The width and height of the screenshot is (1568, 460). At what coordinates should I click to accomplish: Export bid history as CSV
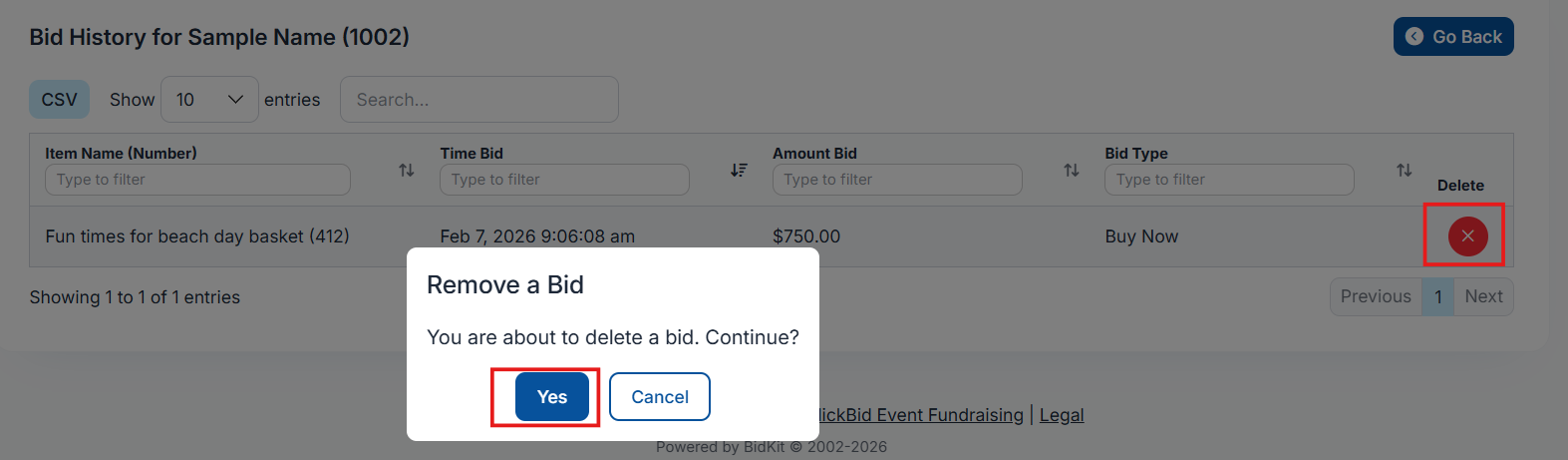[x=59, y=100]
